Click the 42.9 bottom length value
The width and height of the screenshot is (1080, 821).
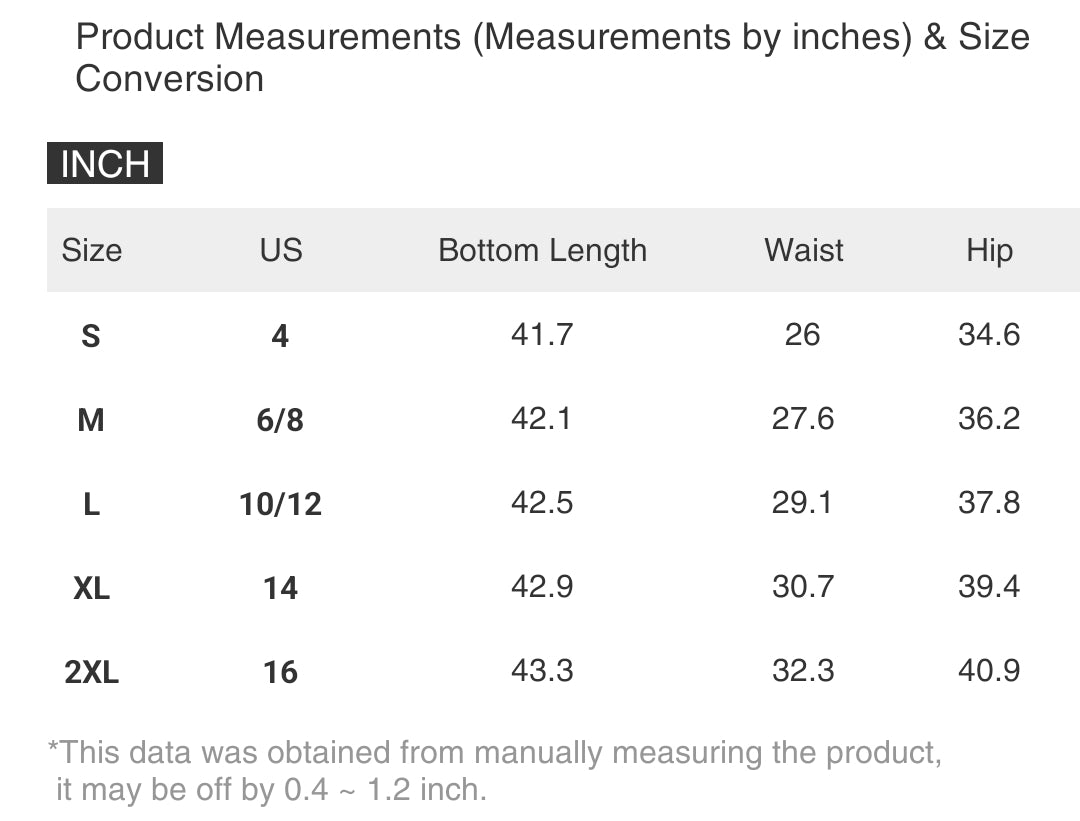click(x=542, y=586)
